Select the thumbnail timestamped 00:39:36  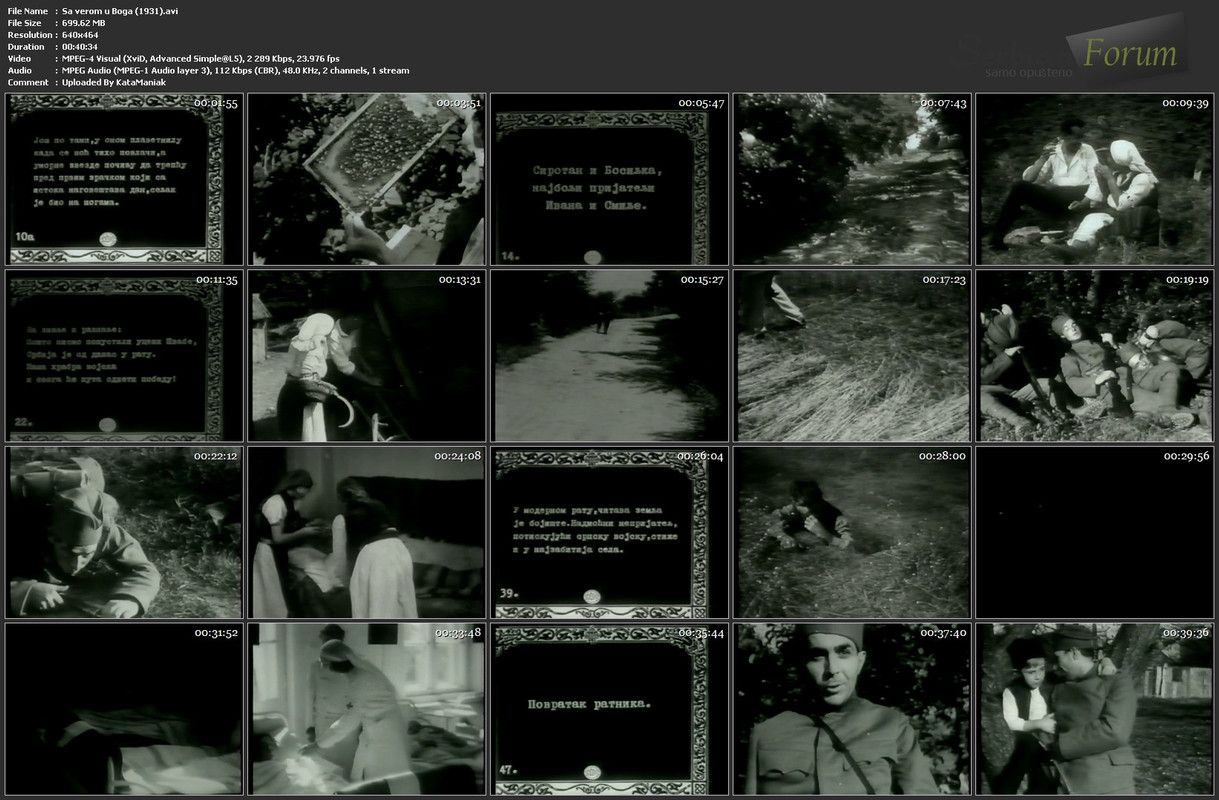(1094, 708)
